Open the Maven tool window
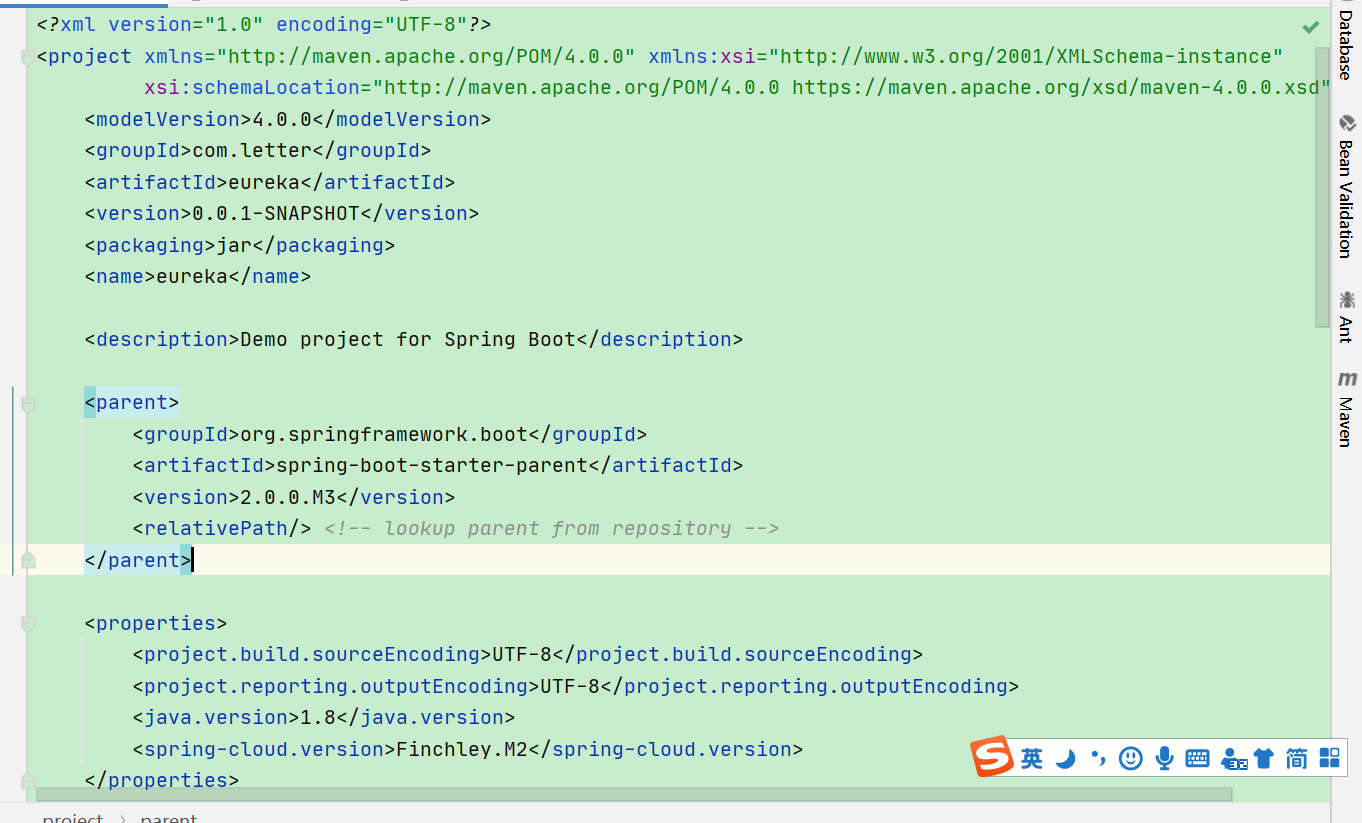The width and height of the screenshot is (1362, 823). click(1346, 409)
